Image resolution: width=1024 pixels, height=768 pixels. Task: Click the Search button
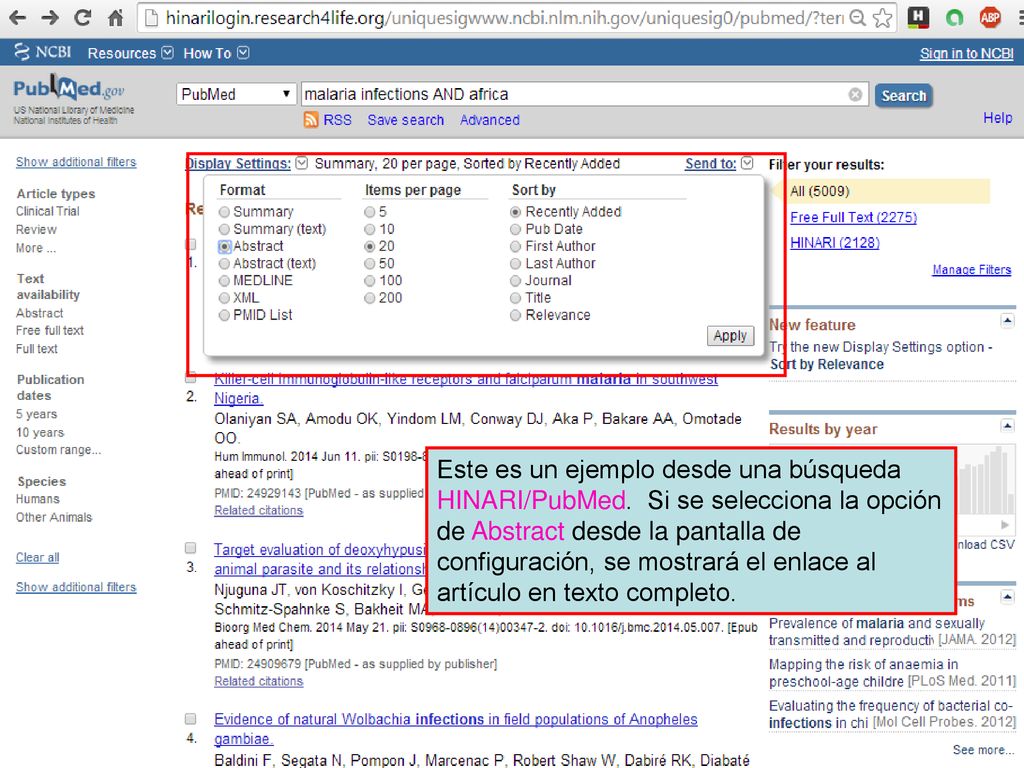click(903, 95)
